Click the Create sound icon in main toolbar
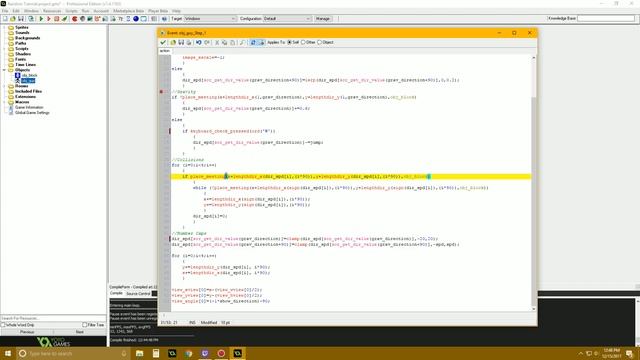640x360 pixels. pos(82,19)
